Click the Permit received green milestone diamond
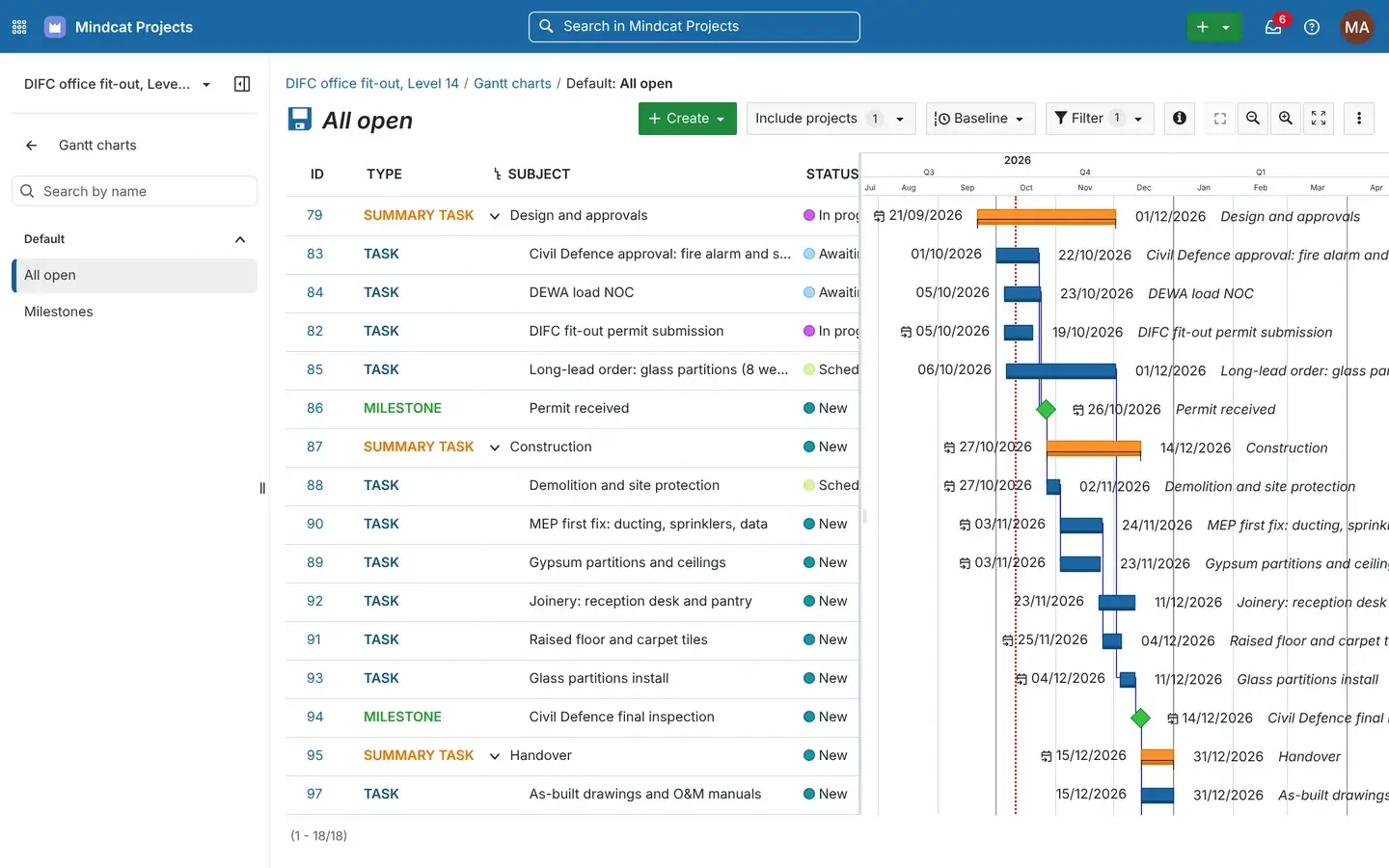 point(1046,409)
